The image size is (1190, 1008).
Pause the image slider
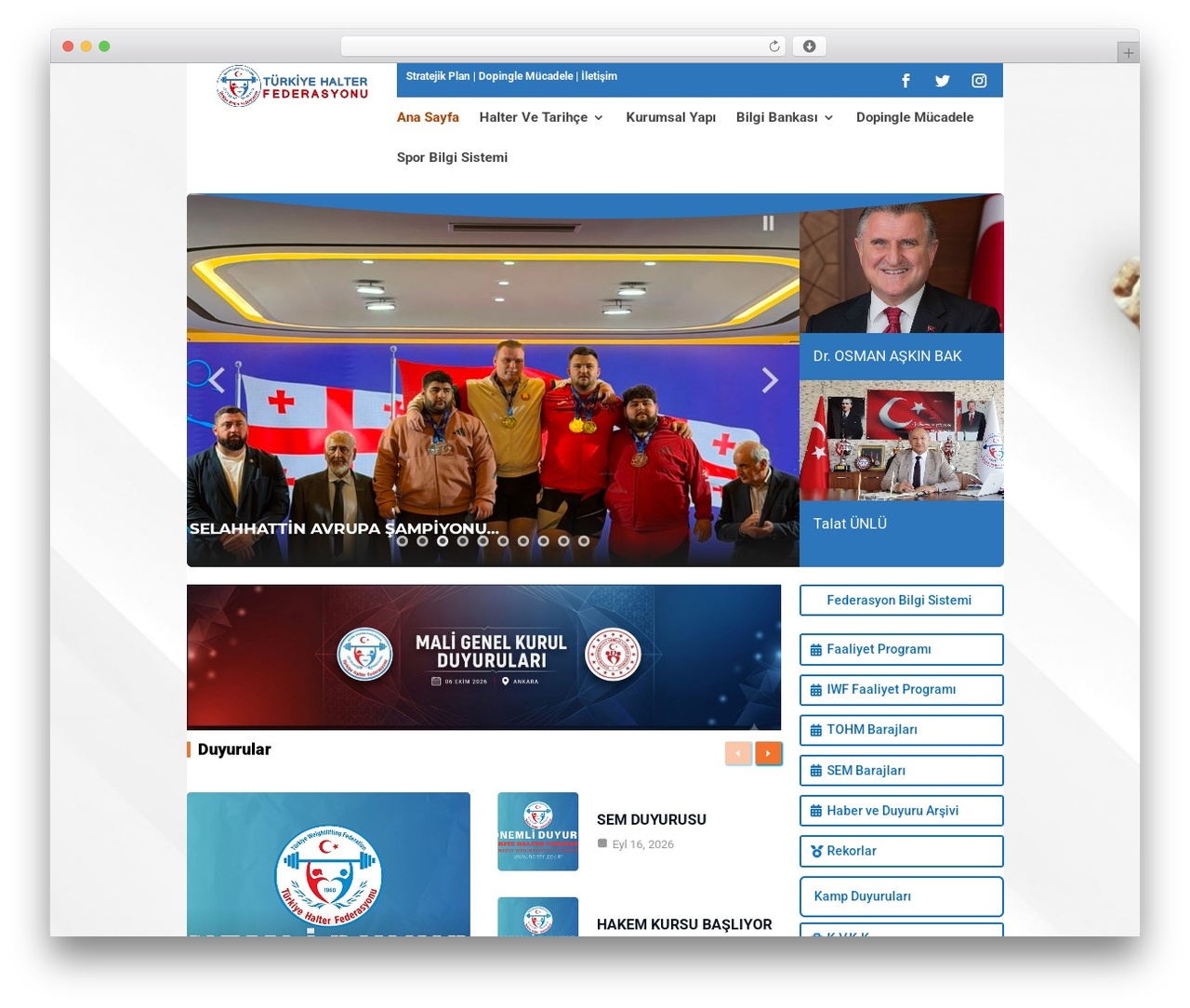pos(768,223)
